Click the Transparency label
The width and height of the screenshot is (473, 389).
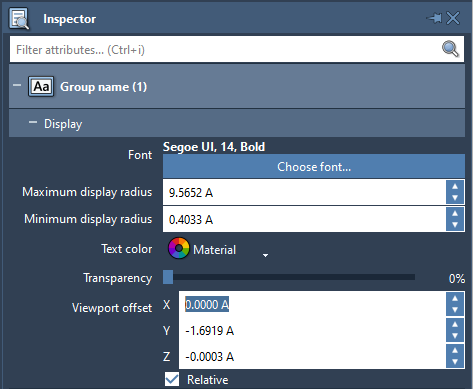118,278
